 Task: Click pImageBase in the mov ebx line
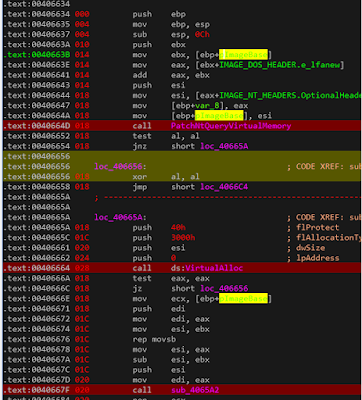point(243,54)
